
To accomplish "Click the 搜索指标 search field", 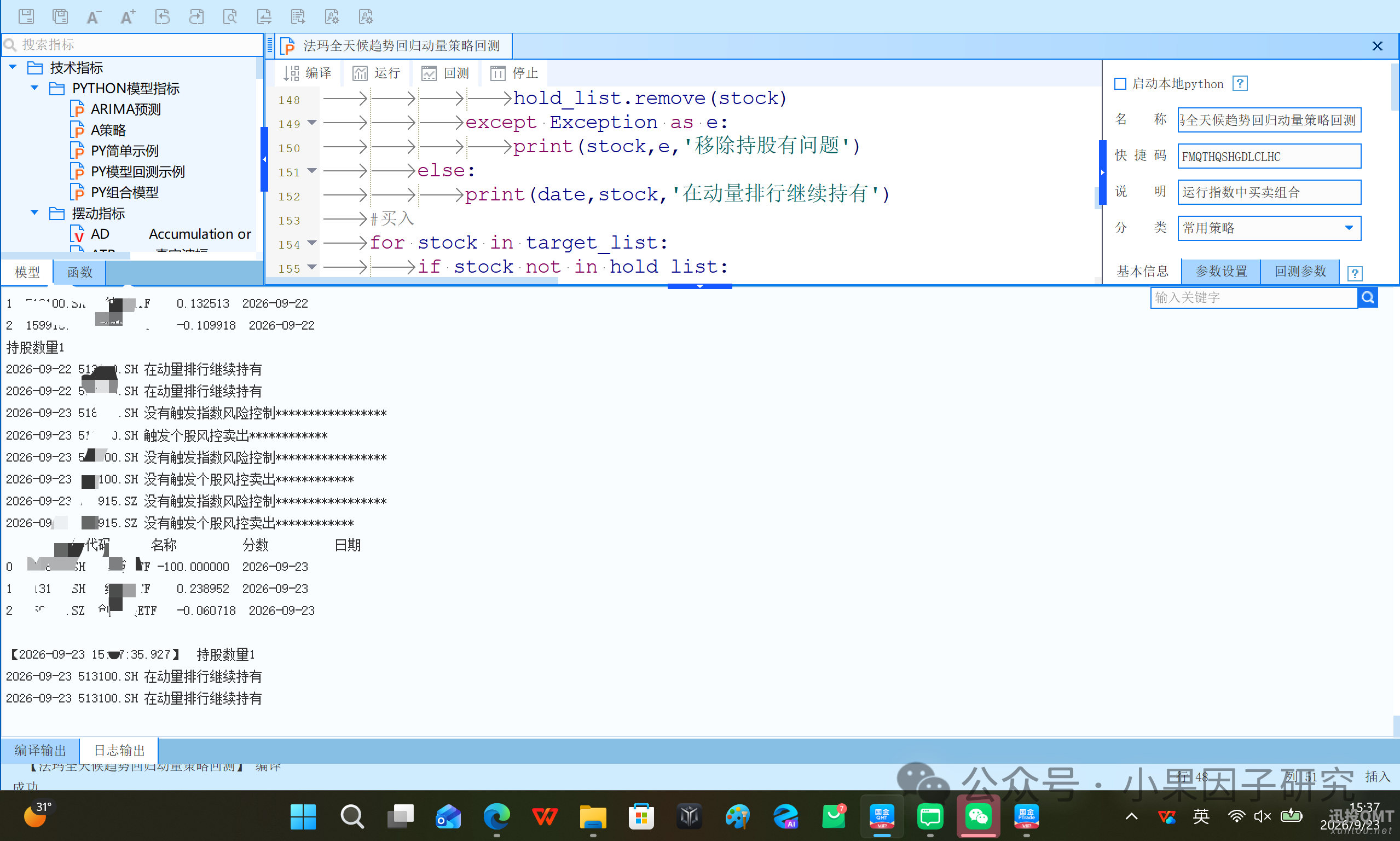I will (x=132, y=44).
